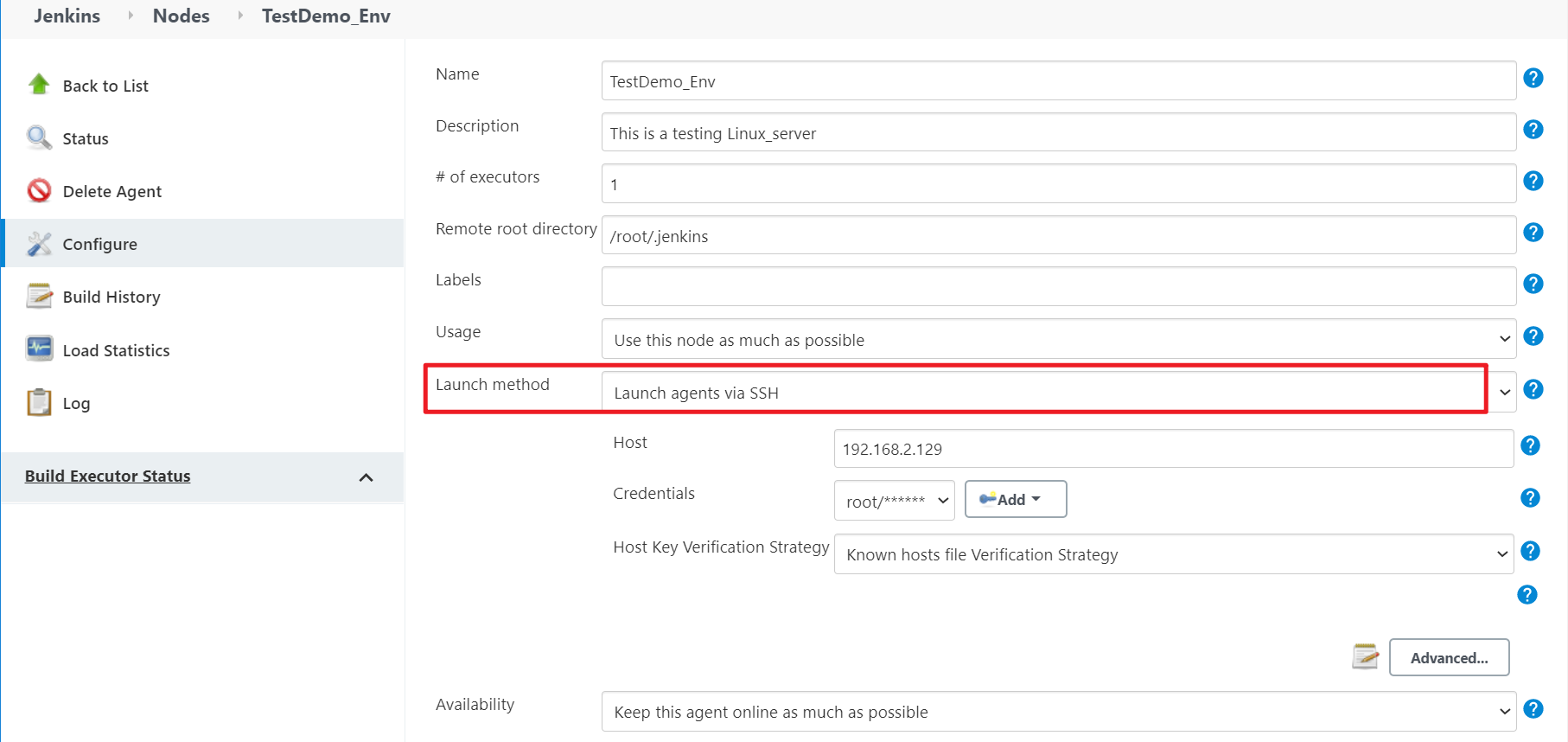This screenshot has height=742, width=1568.
Task: Click the Add credentials button
Action: [1015, 500]
